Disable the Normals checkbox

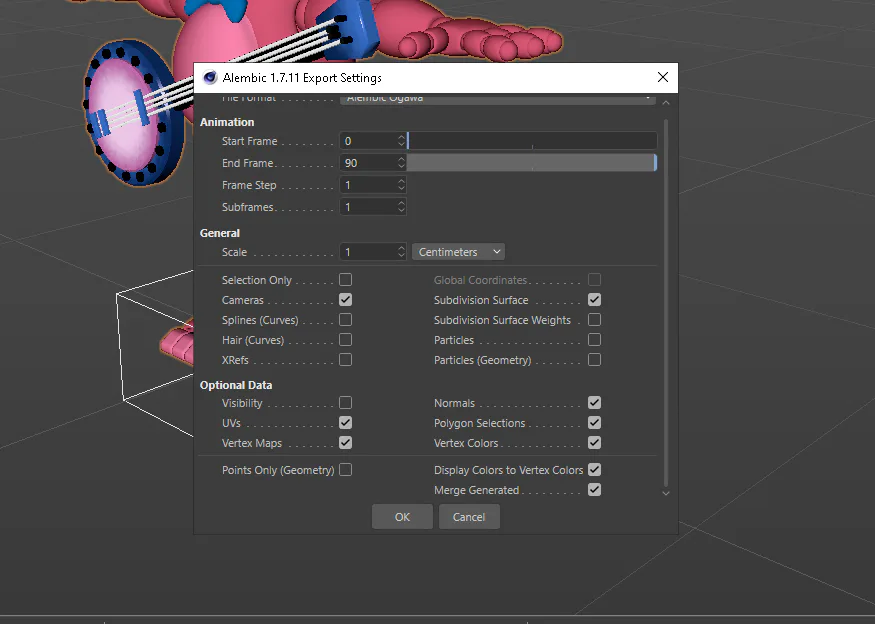[x=594, y=403]
